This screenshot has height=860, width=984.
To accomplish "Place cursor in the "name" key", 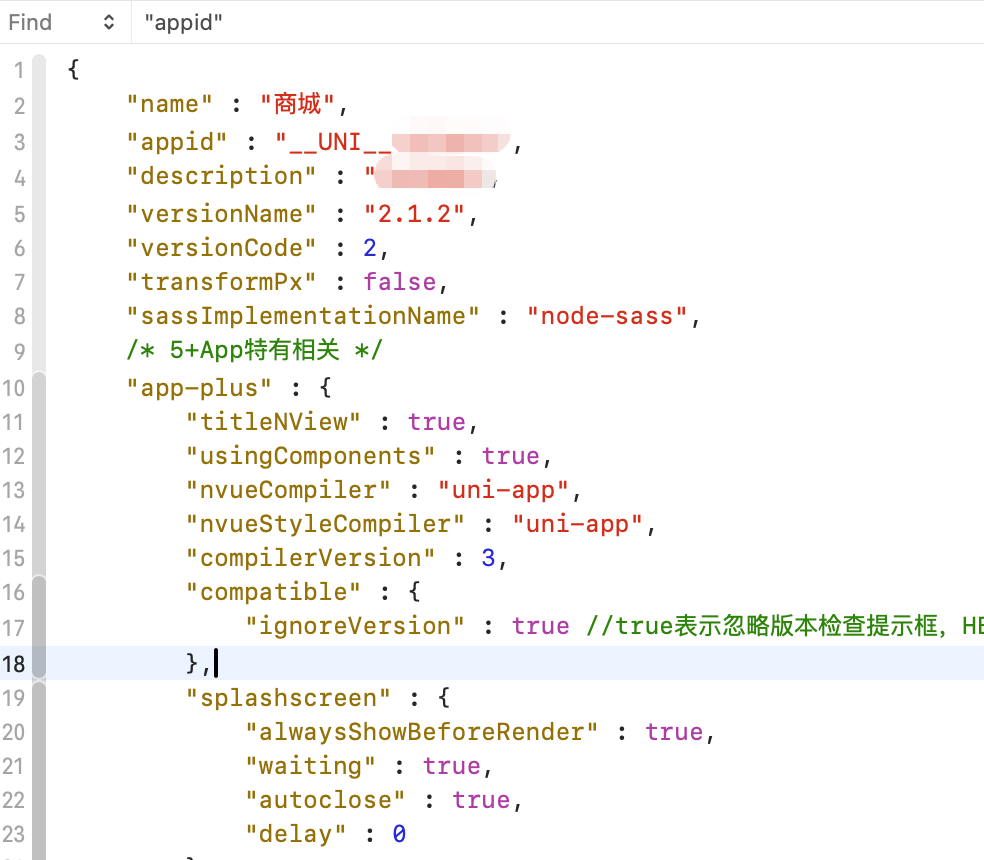I will pyautogui.click(x=170, y=104).
